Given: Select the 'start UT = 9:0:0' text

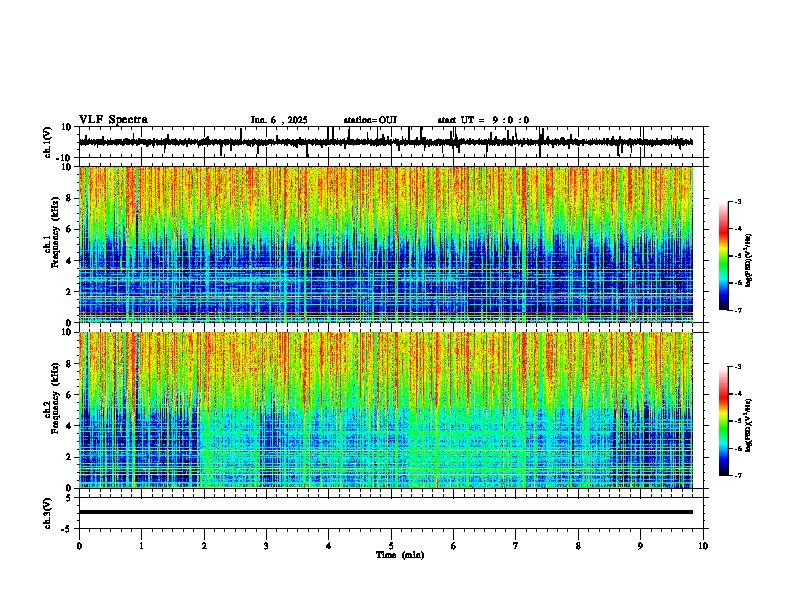Looking at the screenshot, I should [483, 120].
